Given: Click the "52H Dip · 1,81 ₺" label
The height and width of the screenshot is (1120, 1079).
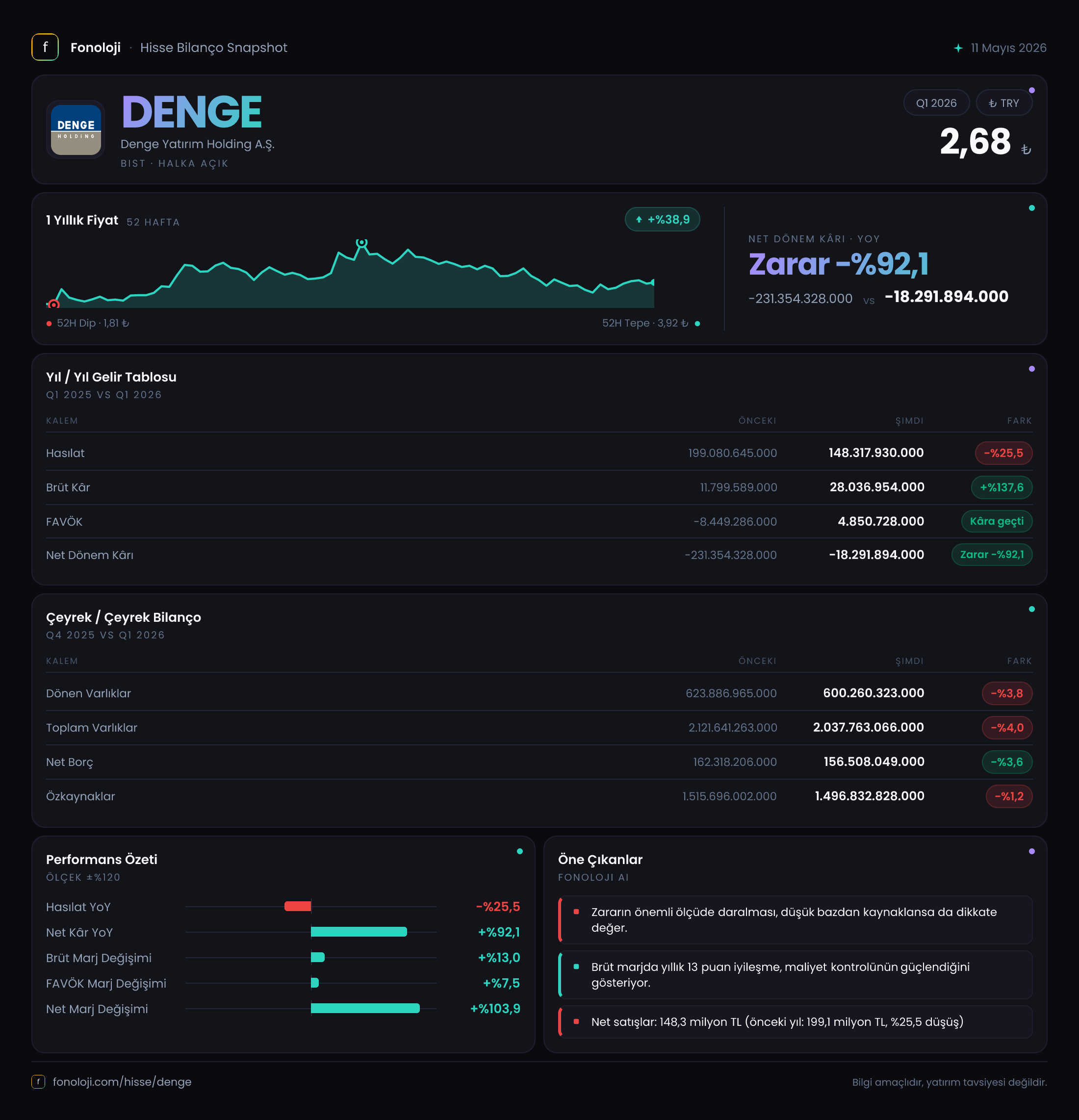Looking at the screenshot, I should pyautogui.click(x=93, y=323).
